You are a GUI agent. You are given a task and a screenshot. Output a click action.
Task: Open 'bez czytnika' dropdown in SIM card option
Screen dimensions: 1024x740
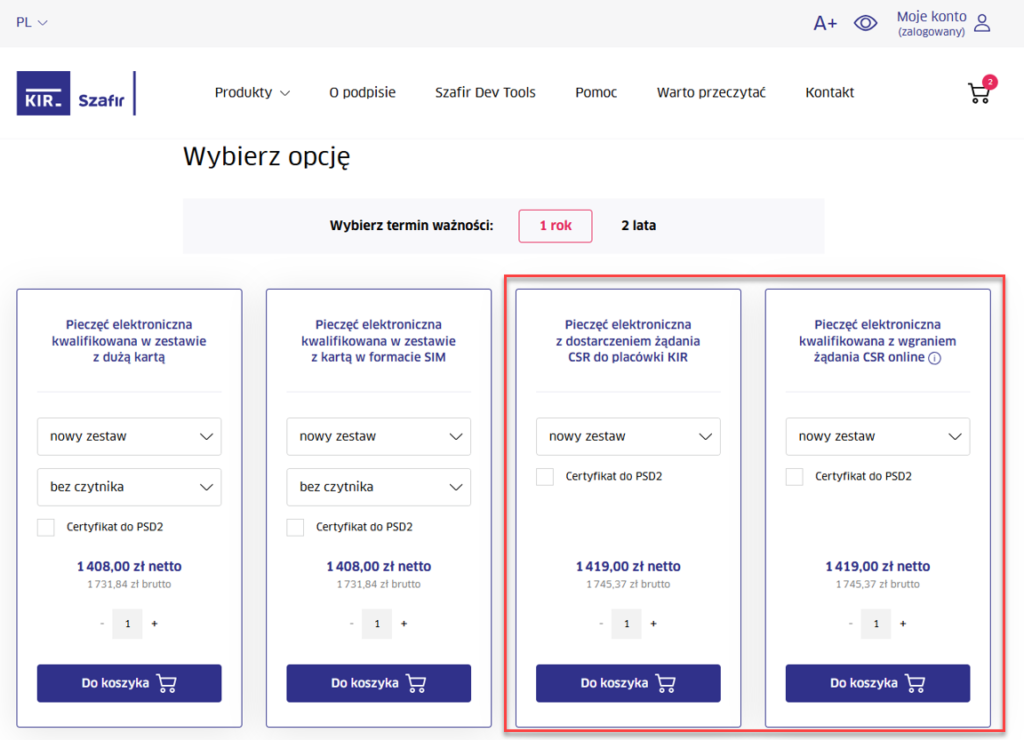(x=378, y=487)
